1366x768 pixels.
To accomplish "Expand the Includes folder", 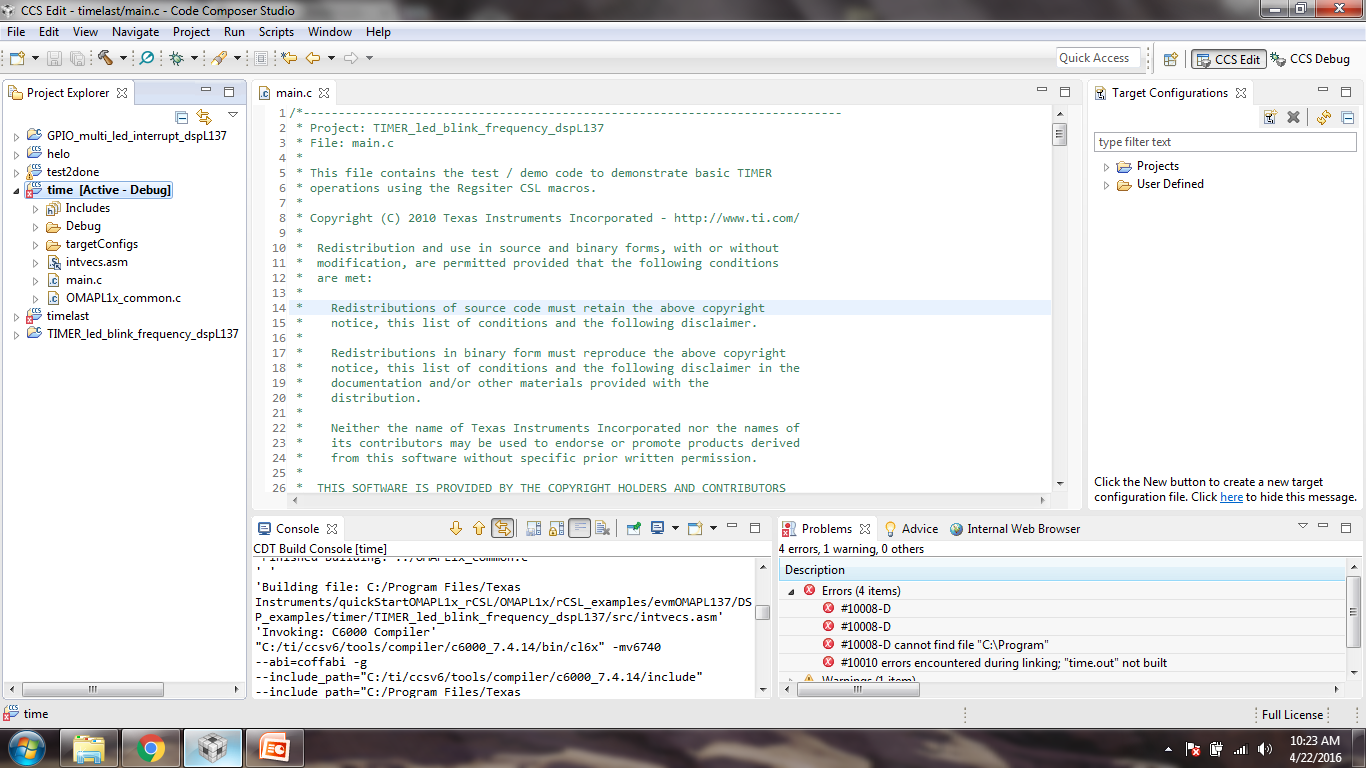I will click(34, 208).
